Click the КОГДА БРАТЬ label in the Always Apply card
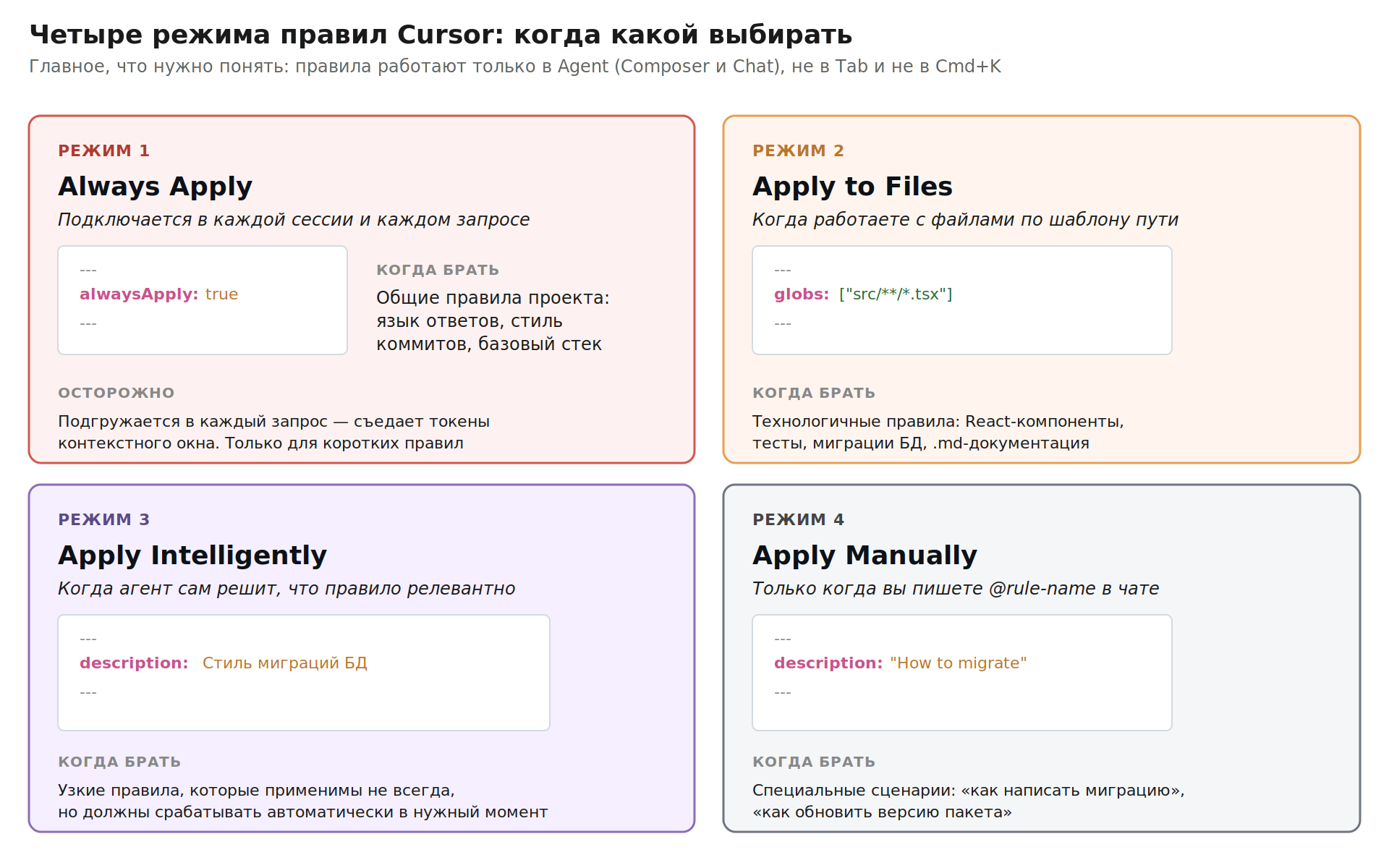 pos(438,270)
